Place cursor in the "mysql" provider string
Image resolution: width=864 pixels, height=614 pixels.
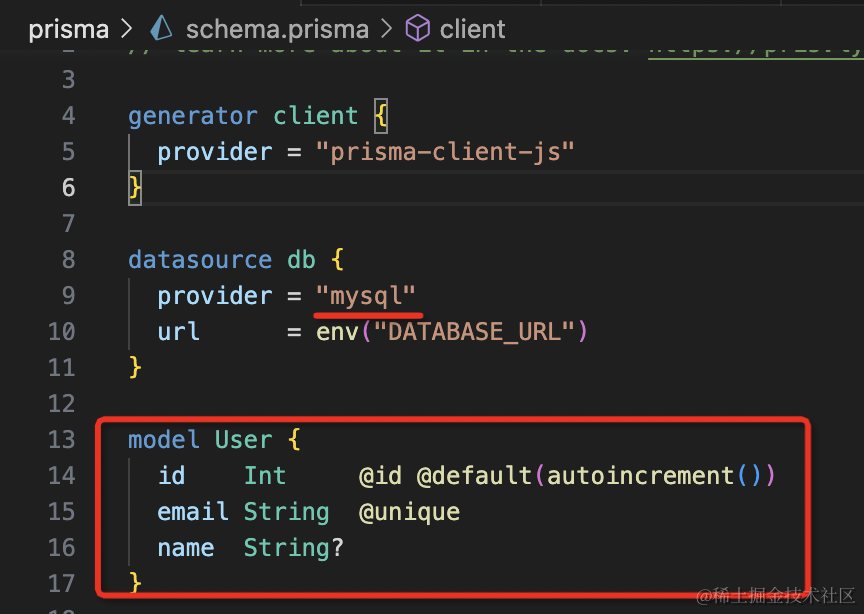pos(365,296)
